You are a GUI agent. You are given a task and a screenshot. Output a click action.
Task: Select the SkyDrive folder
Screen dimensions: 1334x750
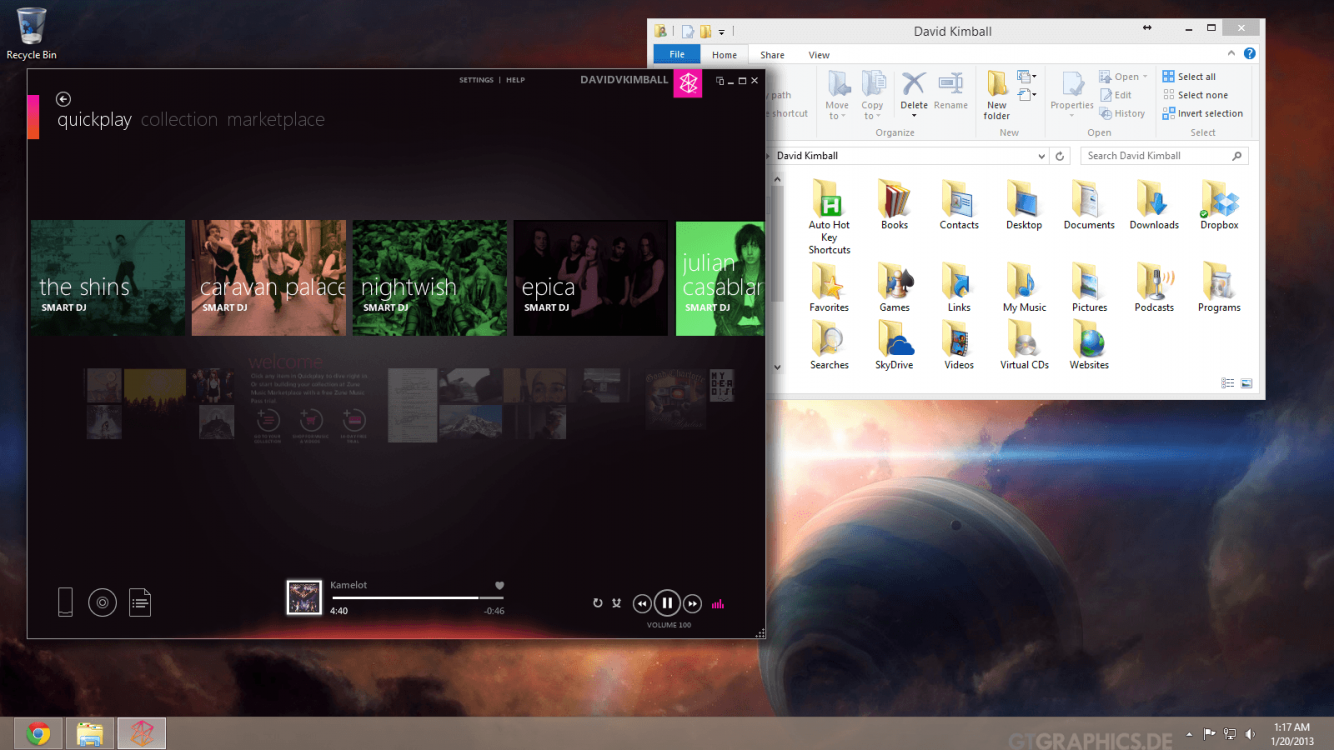(x=894, y=346)
